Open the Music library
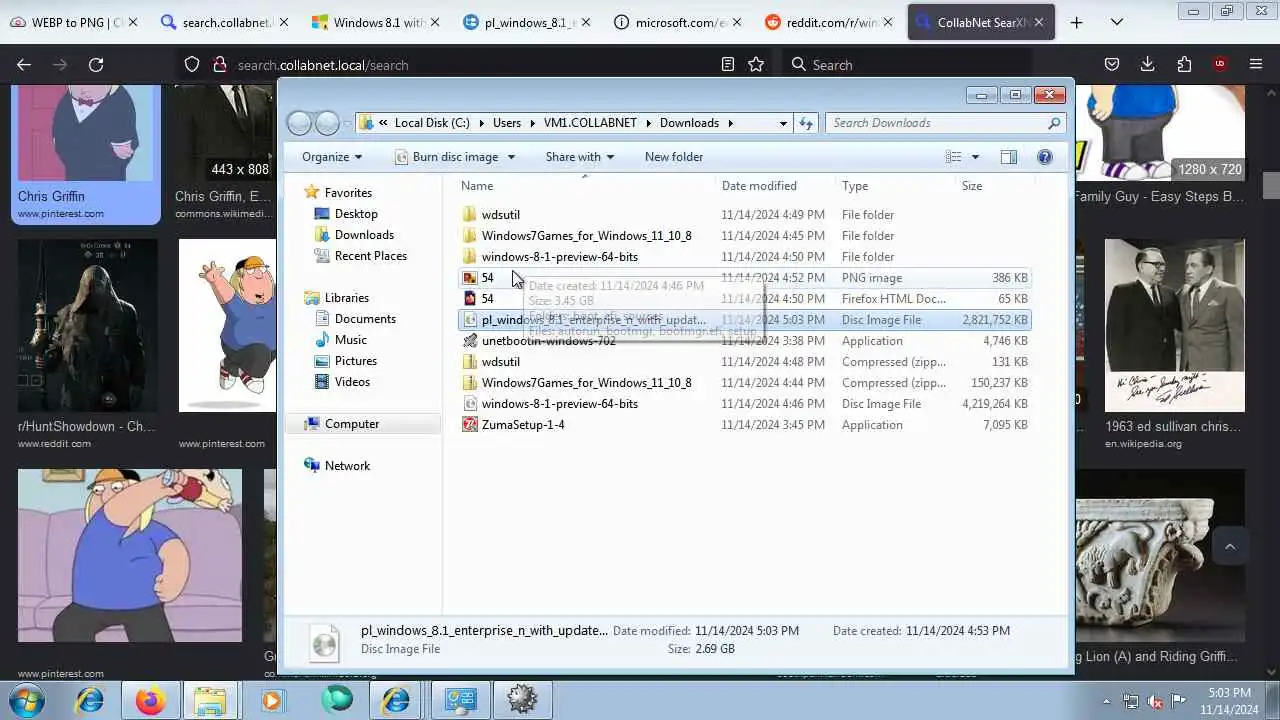This screenshot has height=720, width=1280. [x=350, y=340]
